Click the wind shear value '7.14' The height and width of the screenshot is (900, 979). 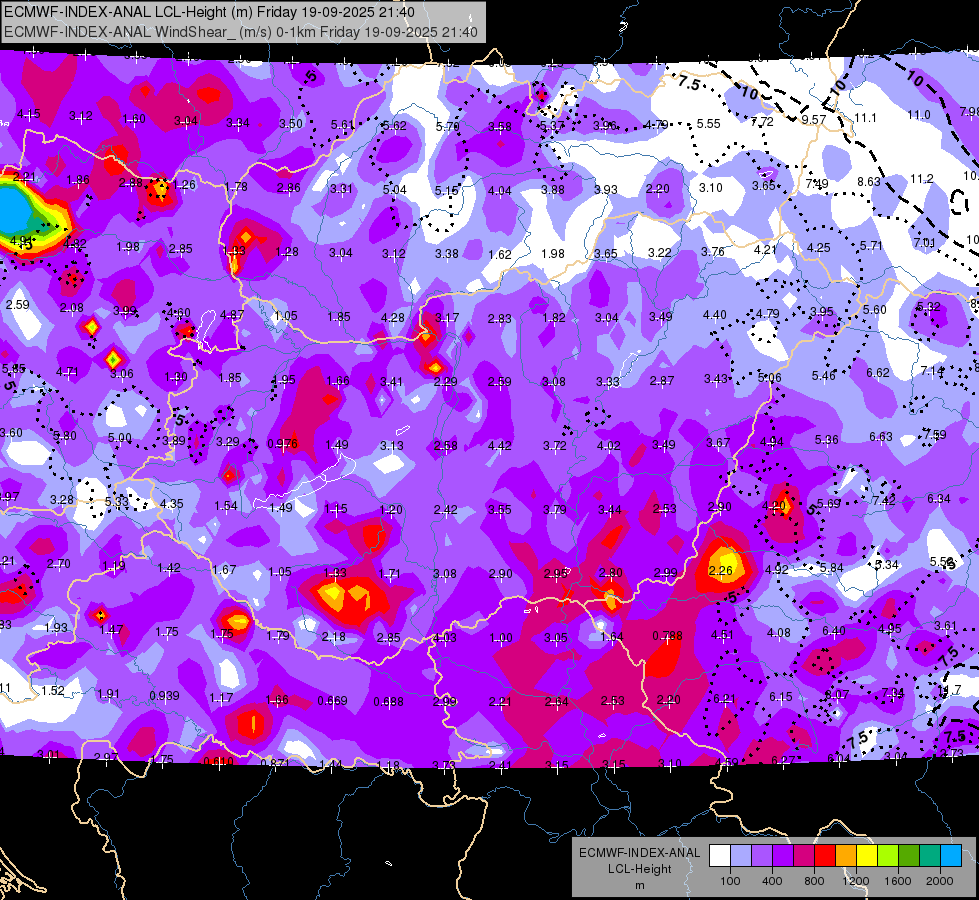932,371
